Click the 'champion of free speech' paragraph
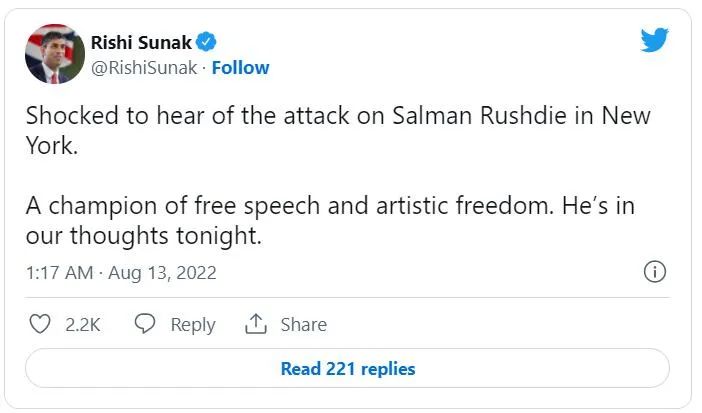702x413 pixels. tap(330, 206)
